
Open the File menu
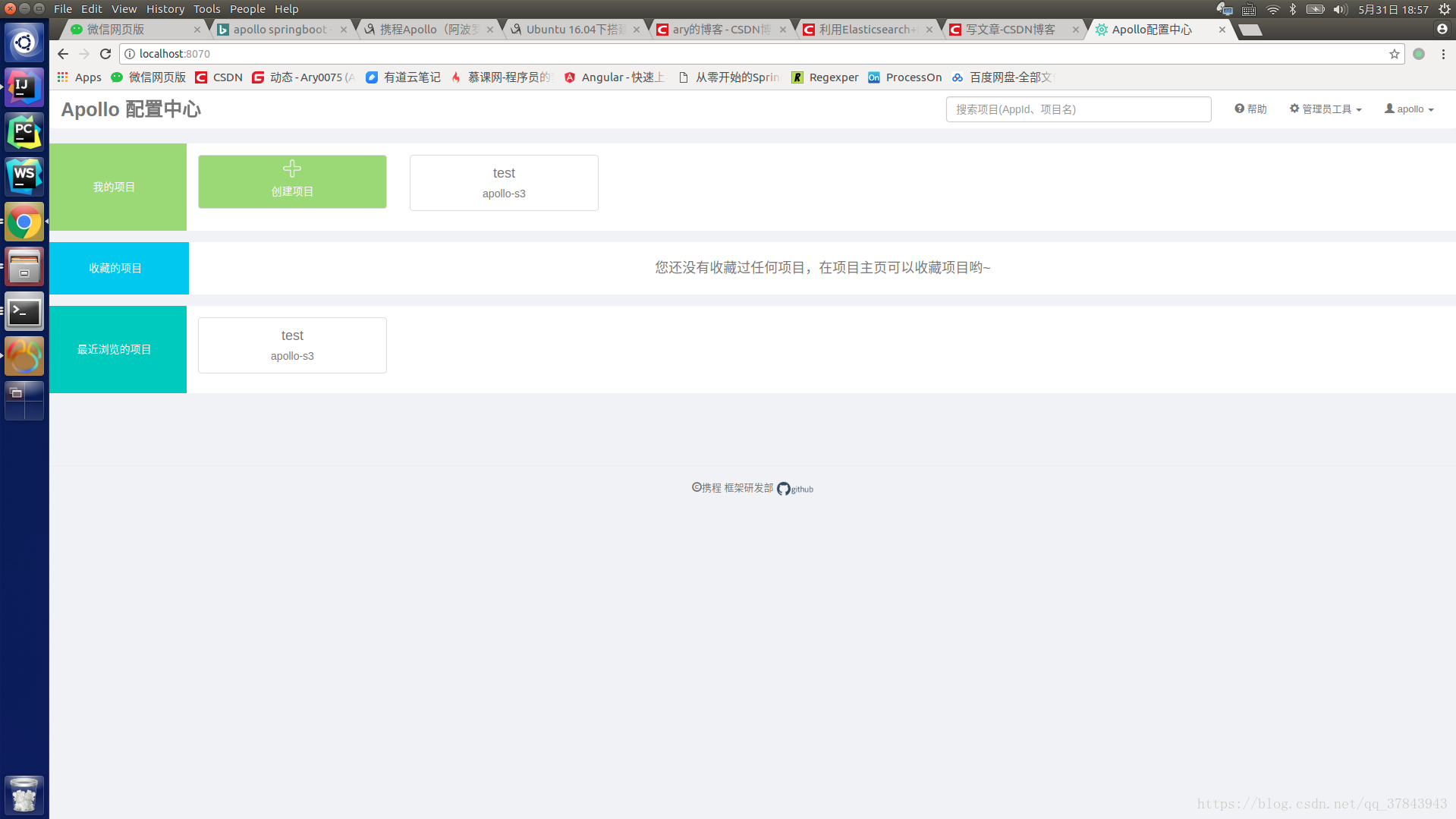click(63, 9)
